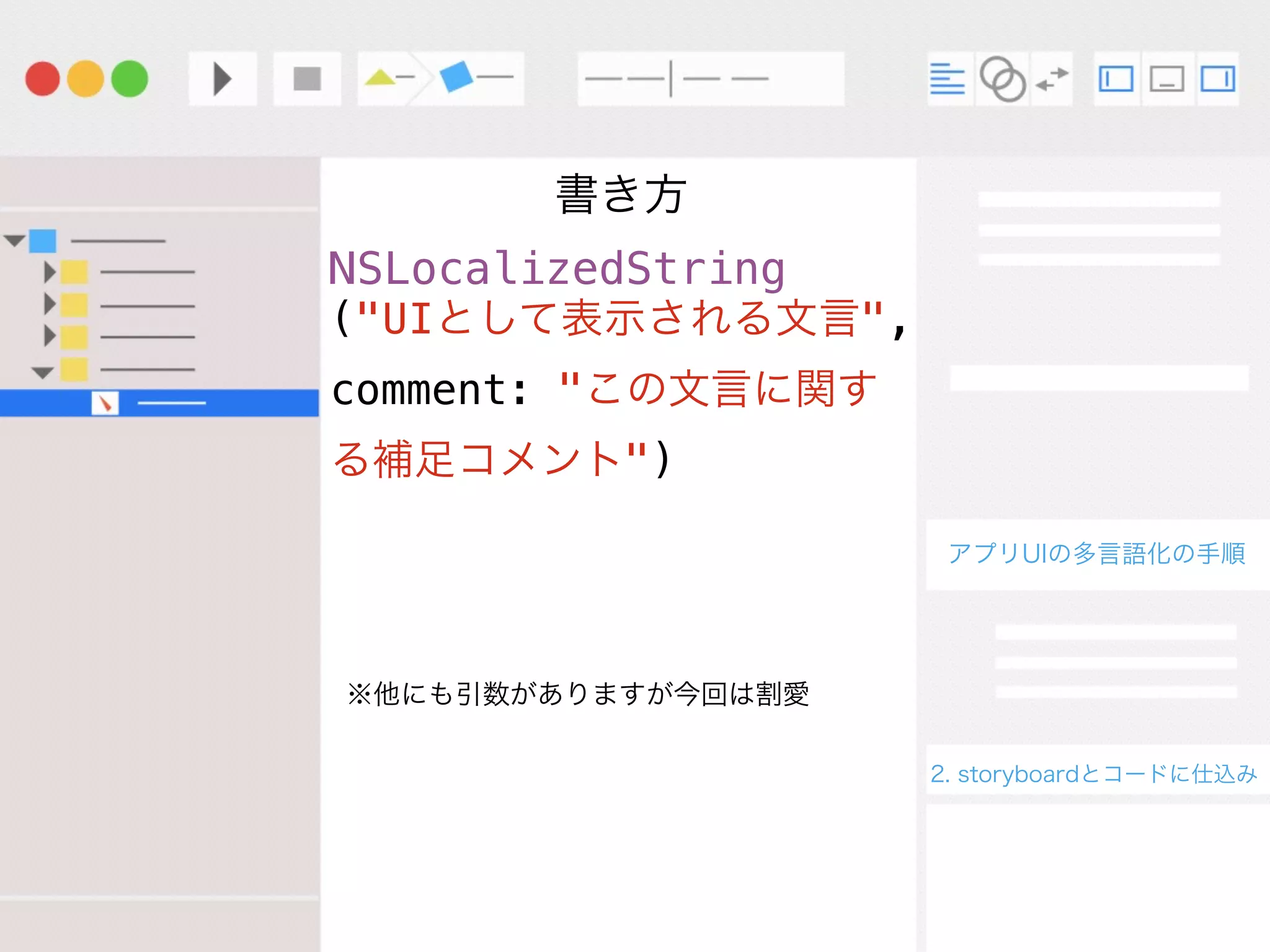The image size is (1270, 952).
Task: Click the first yellow folder icon
Action: tap(74, 272)
